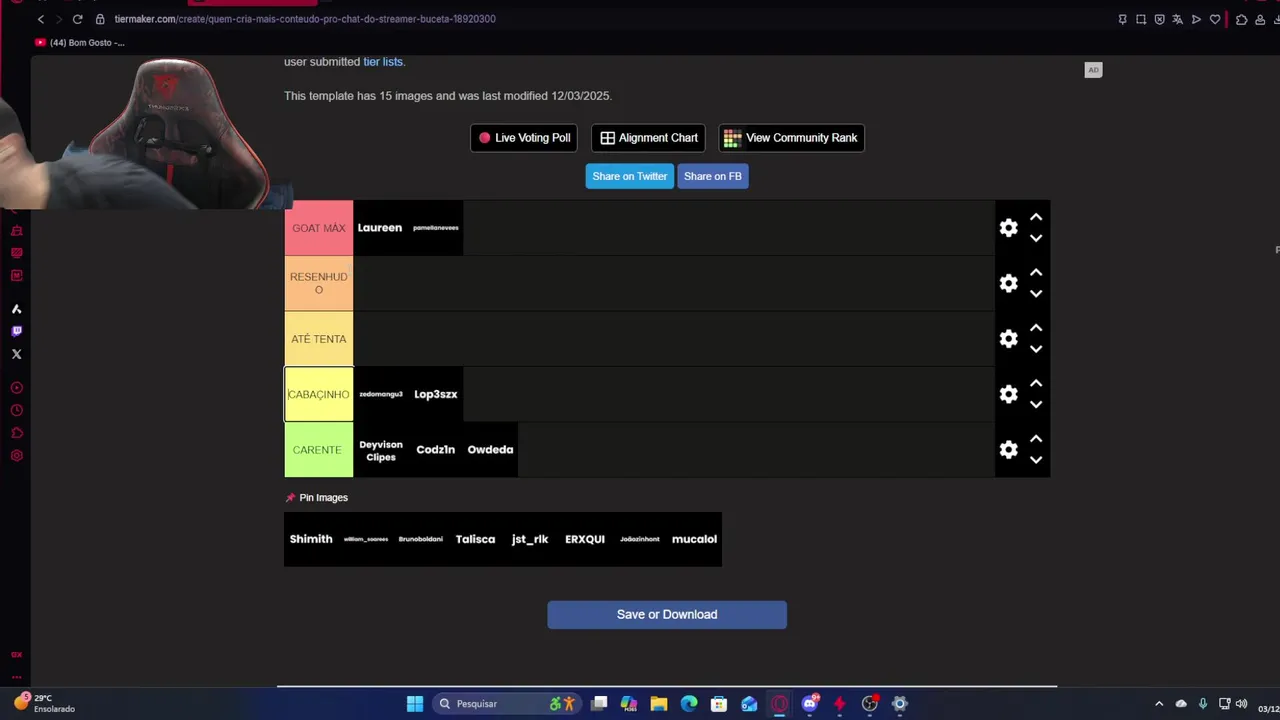Move CABAÇINHO row up
This screenshot has width=1280, height=720.
[1036, 383]
